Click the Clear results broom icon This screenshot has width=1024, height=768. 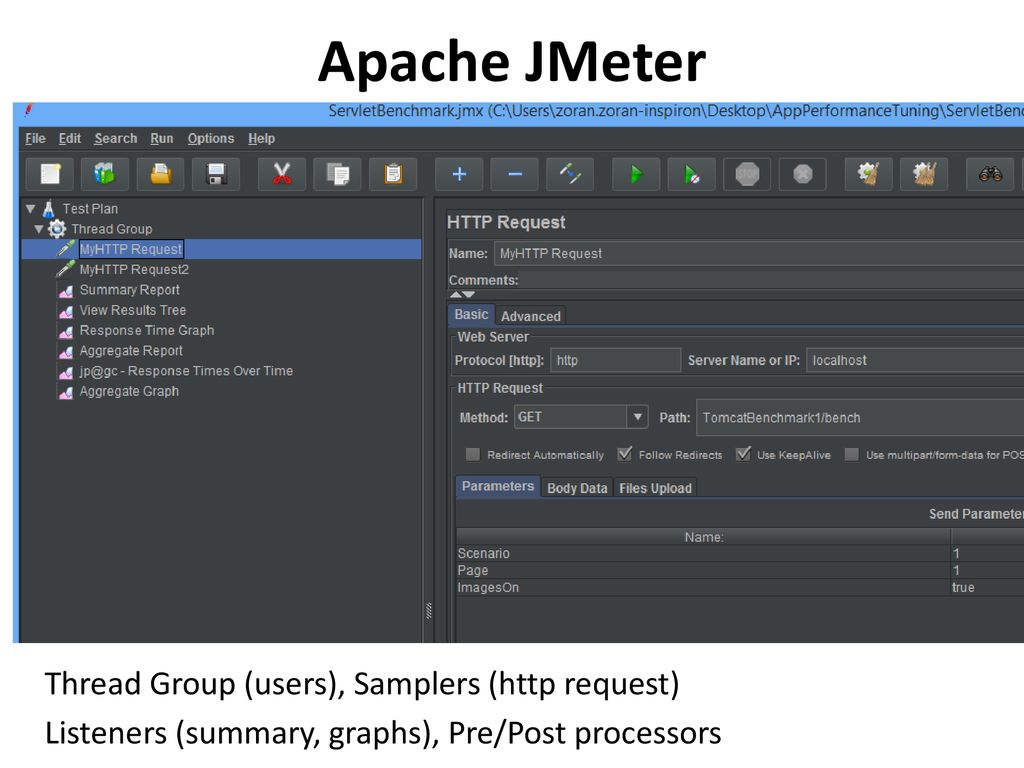coord(869,174)
